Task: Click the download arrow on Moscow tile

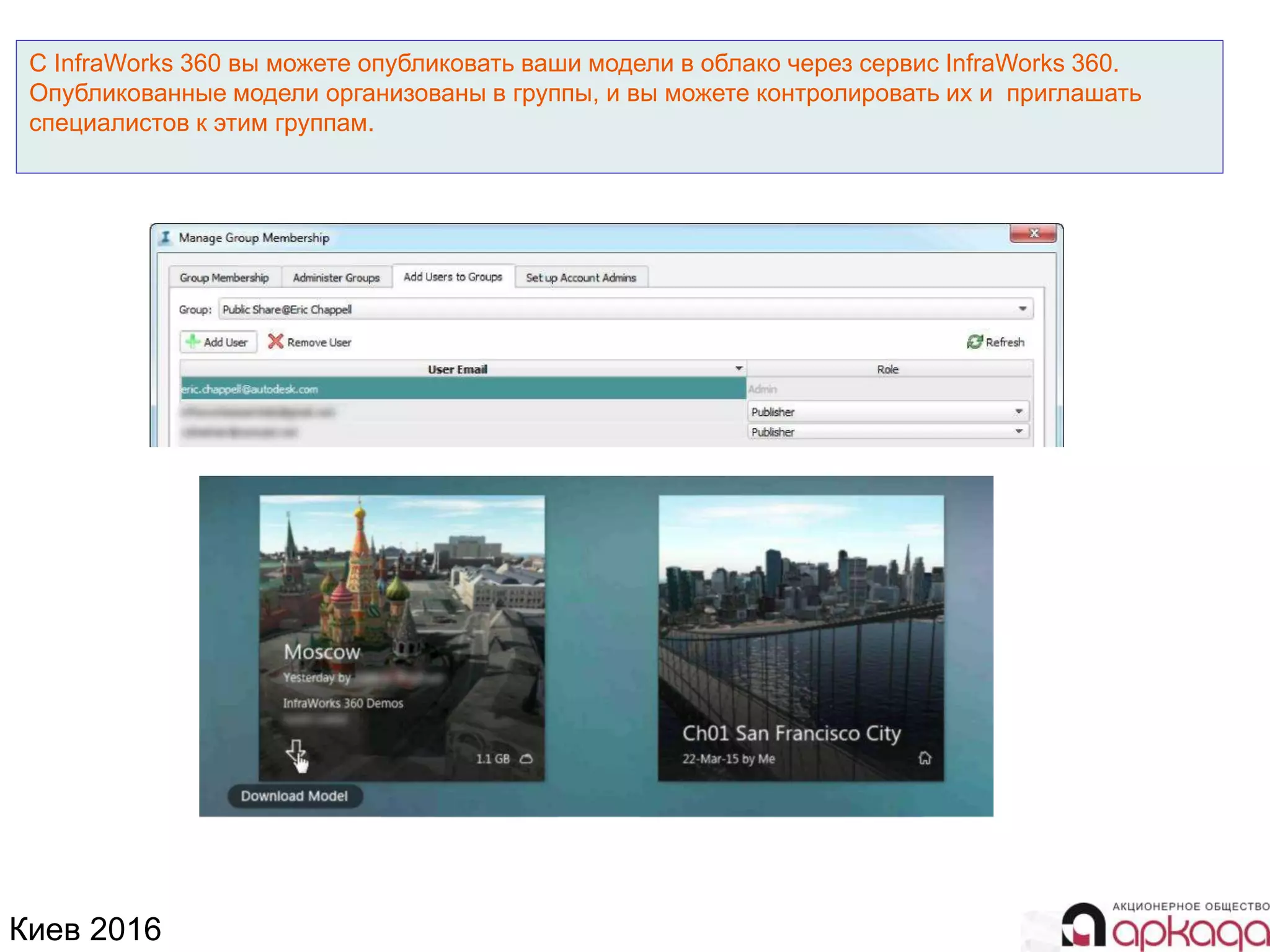Action: point(296,752)
